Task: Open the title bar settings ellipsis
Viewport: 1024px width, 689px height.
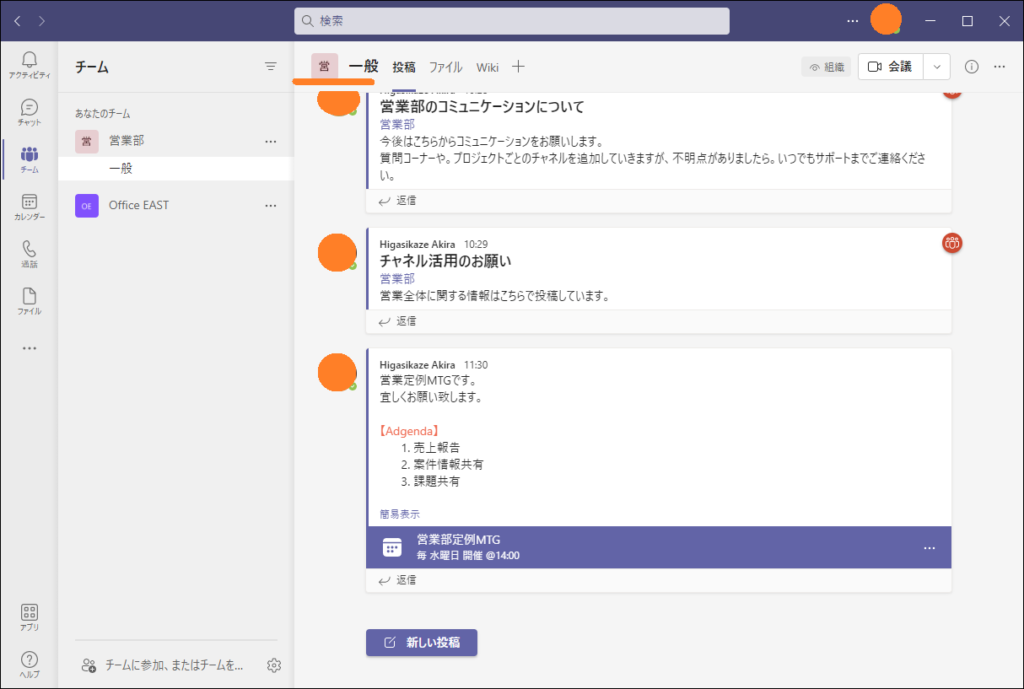Action: pyautogui.click(x=852, y=21)
